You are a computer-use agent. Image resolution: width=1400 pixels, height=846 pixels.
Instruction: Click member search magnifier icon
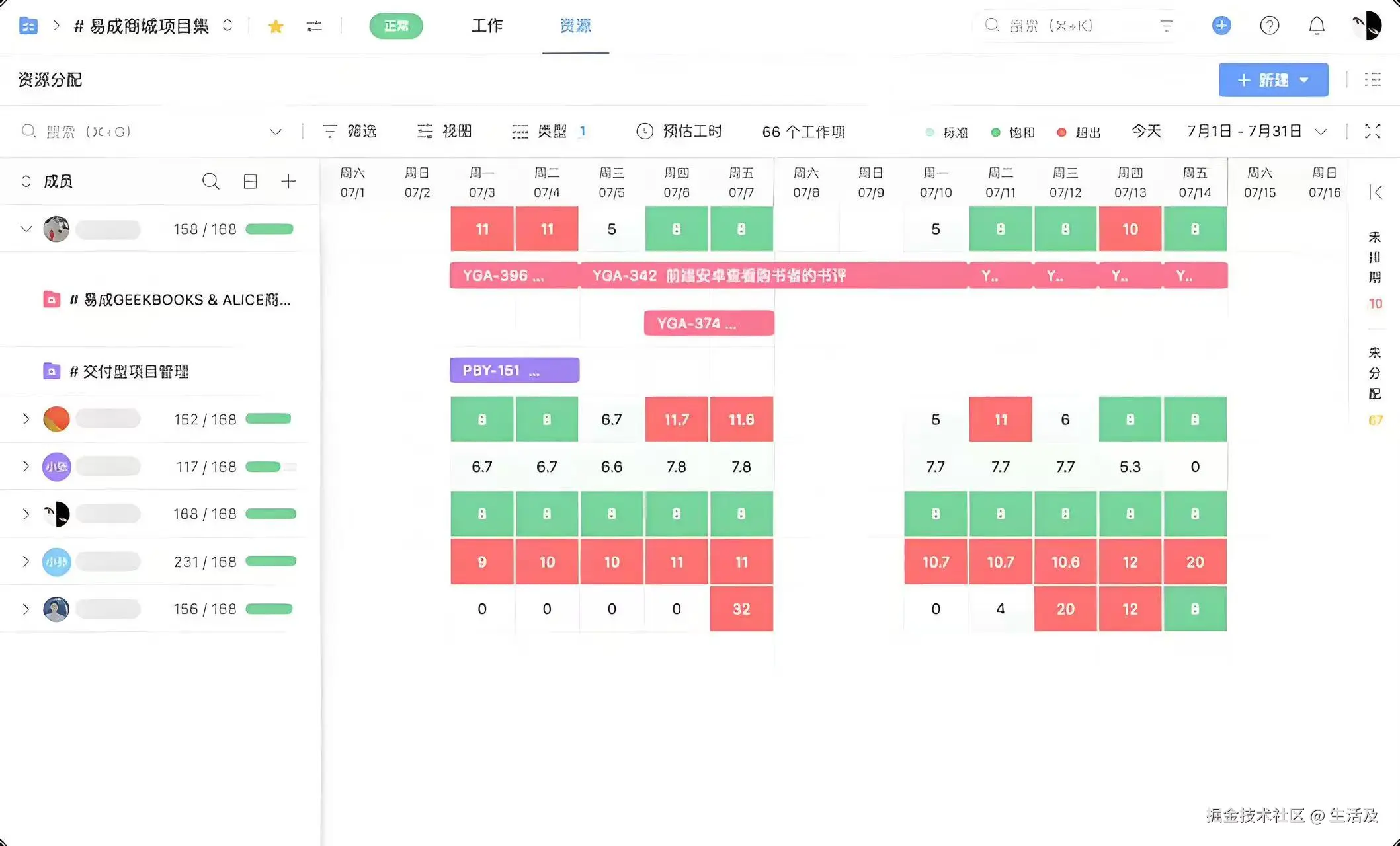210,181
